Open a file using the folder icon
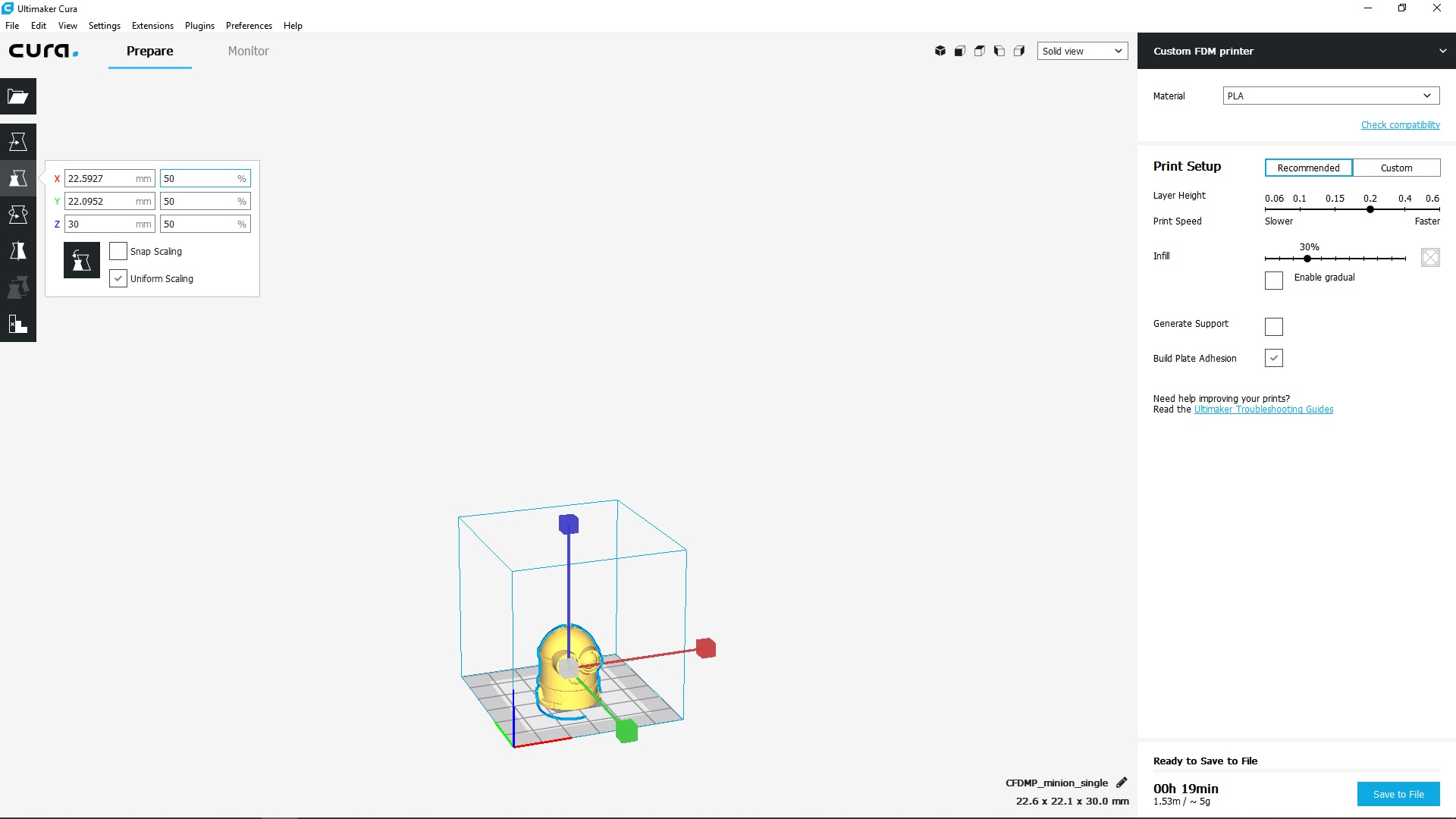 click(x=17, y=96)
